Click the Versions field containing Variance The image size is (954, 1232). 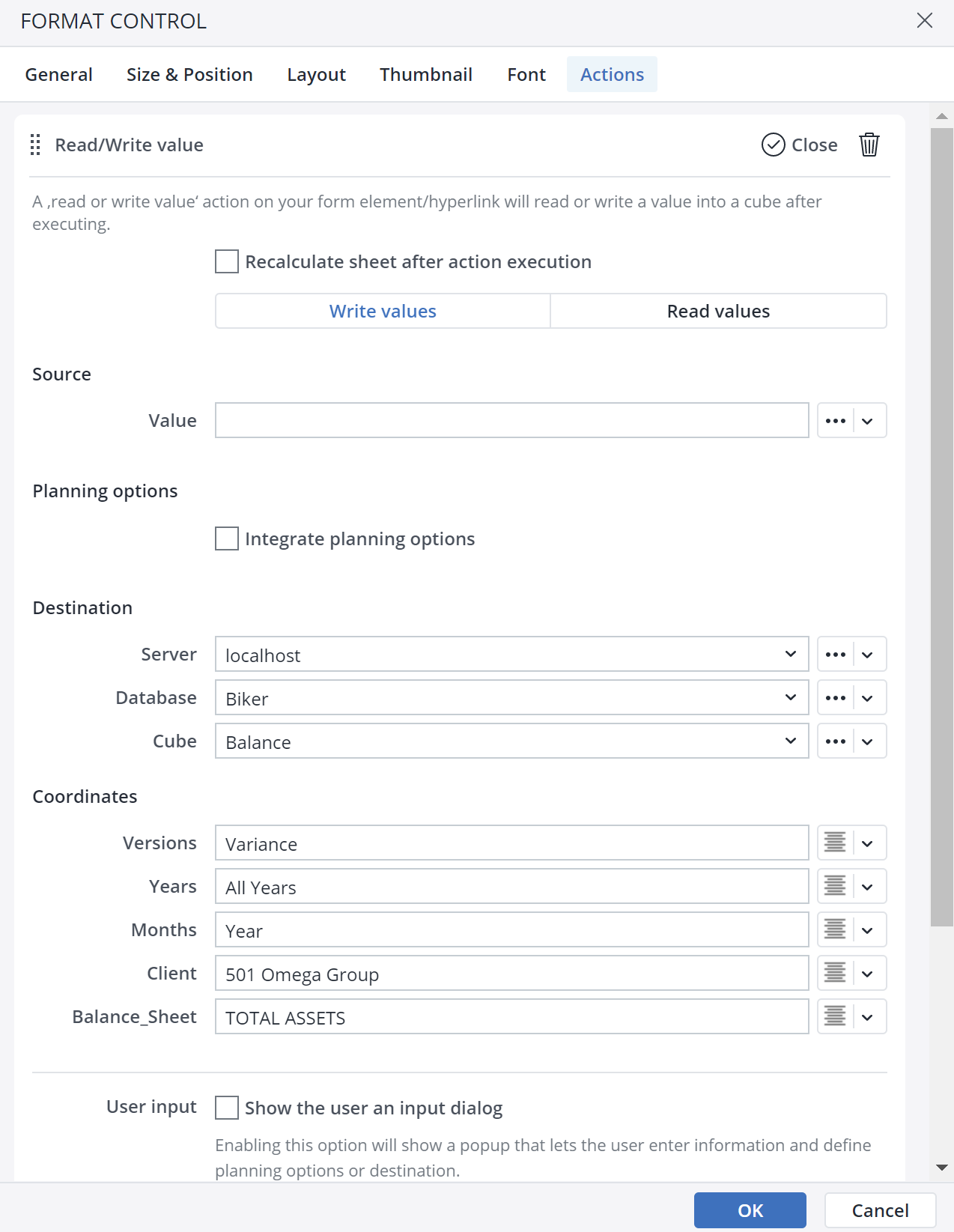[x=512, y=843]
